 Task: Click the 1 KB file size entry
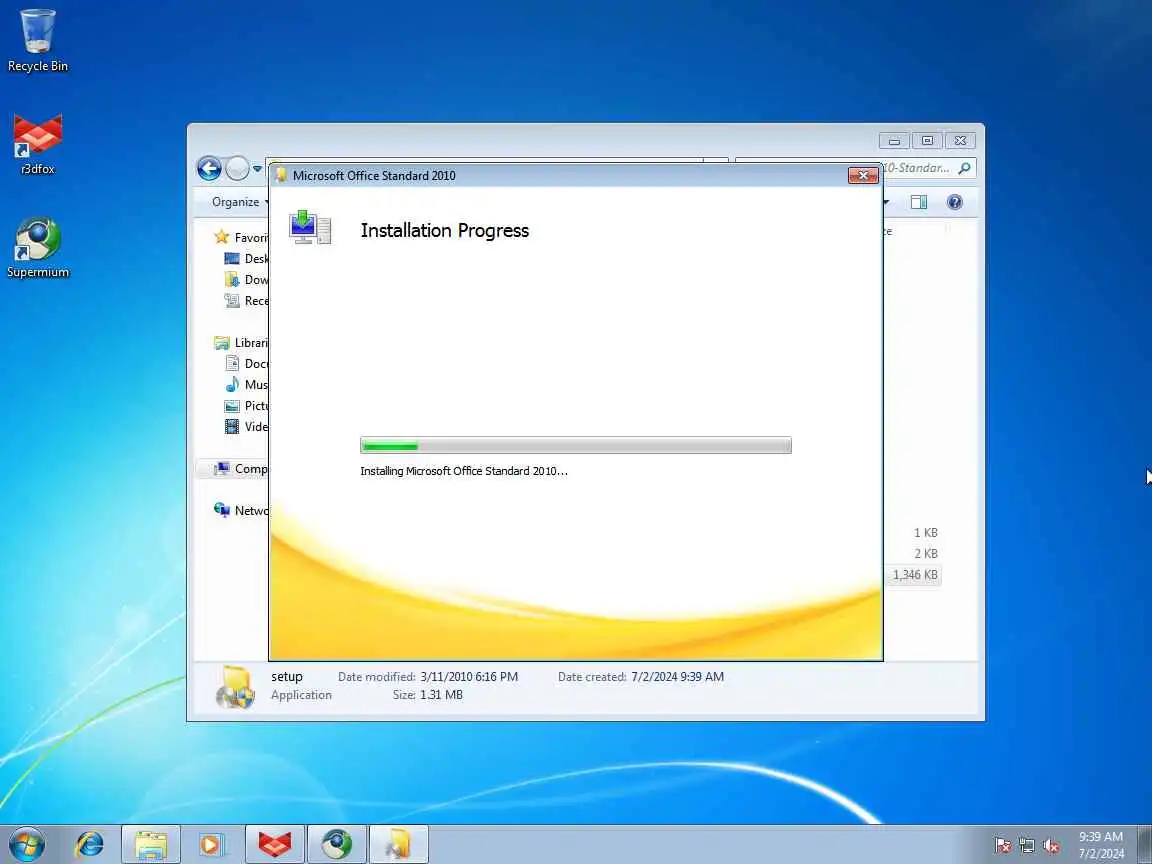(926, 533)
